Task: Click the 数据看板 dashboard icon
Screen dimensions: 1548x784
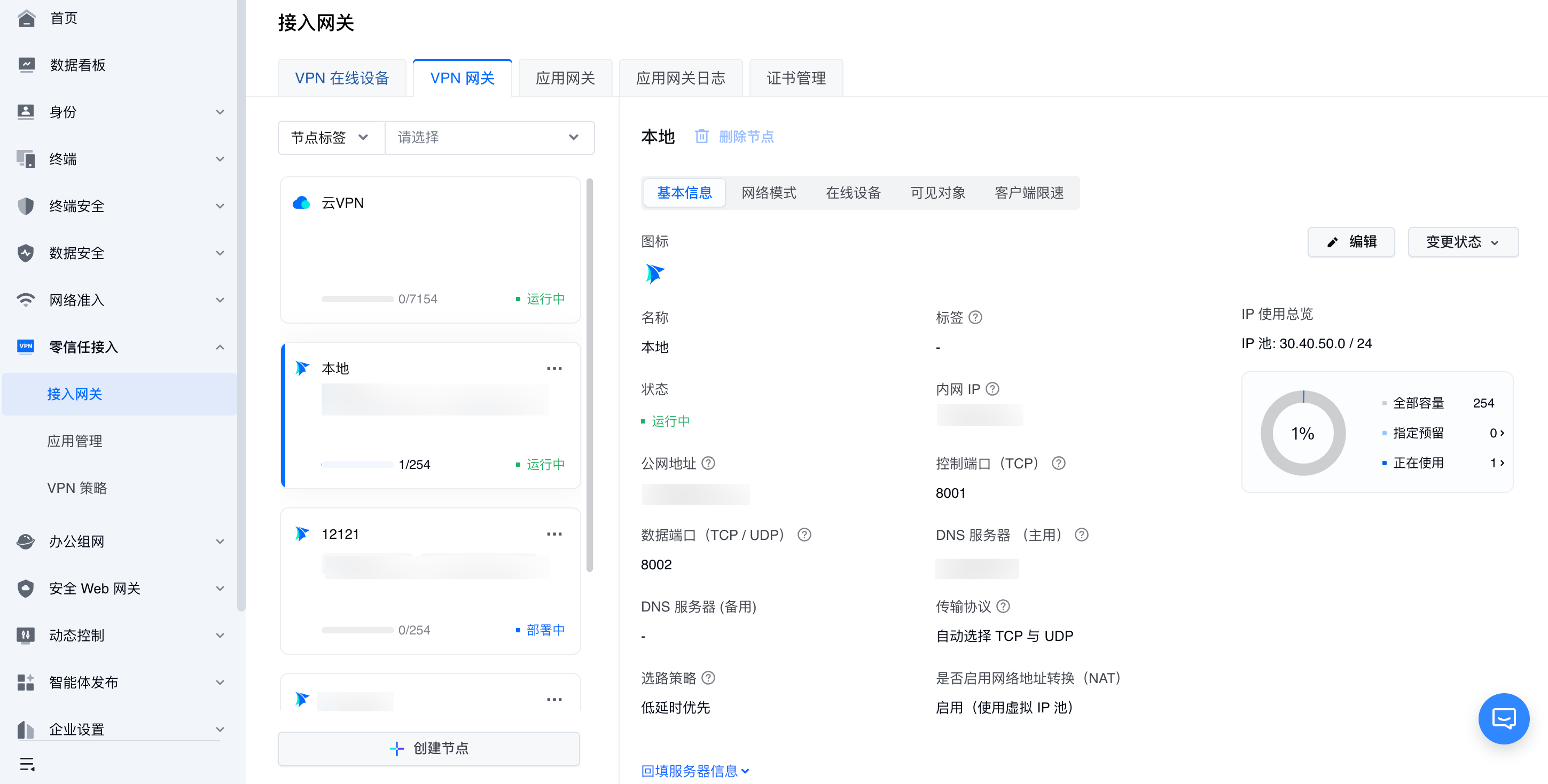Action: tap(26, 65)
